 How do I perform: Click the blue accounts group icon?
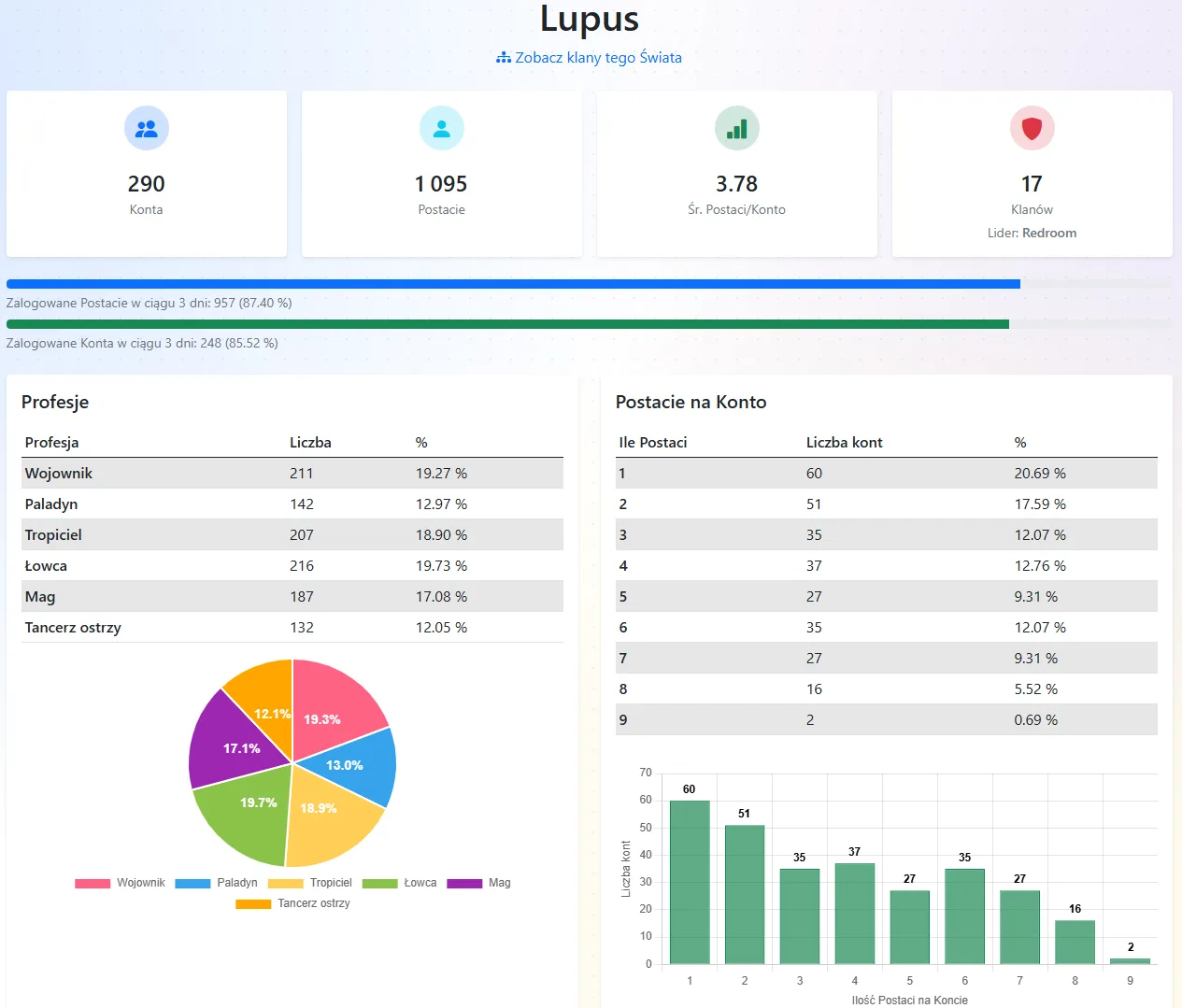tap(147, 128)
